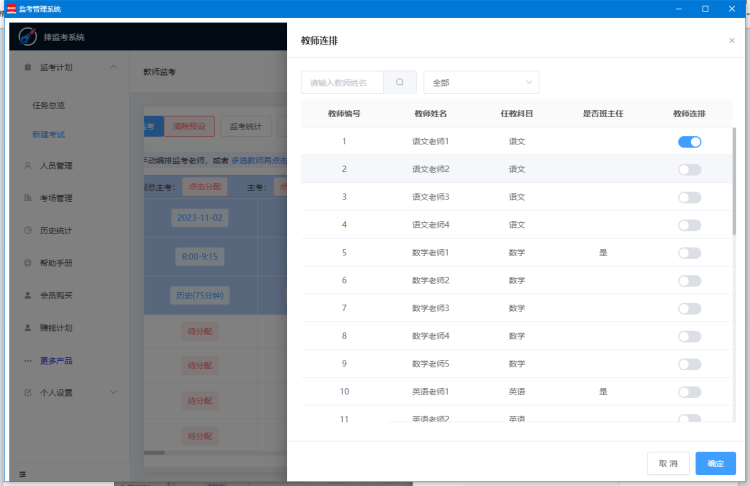Click the 清除预设 button
Image resolution: width=750 pixels, height=486 pixels.
pos(189,126)
